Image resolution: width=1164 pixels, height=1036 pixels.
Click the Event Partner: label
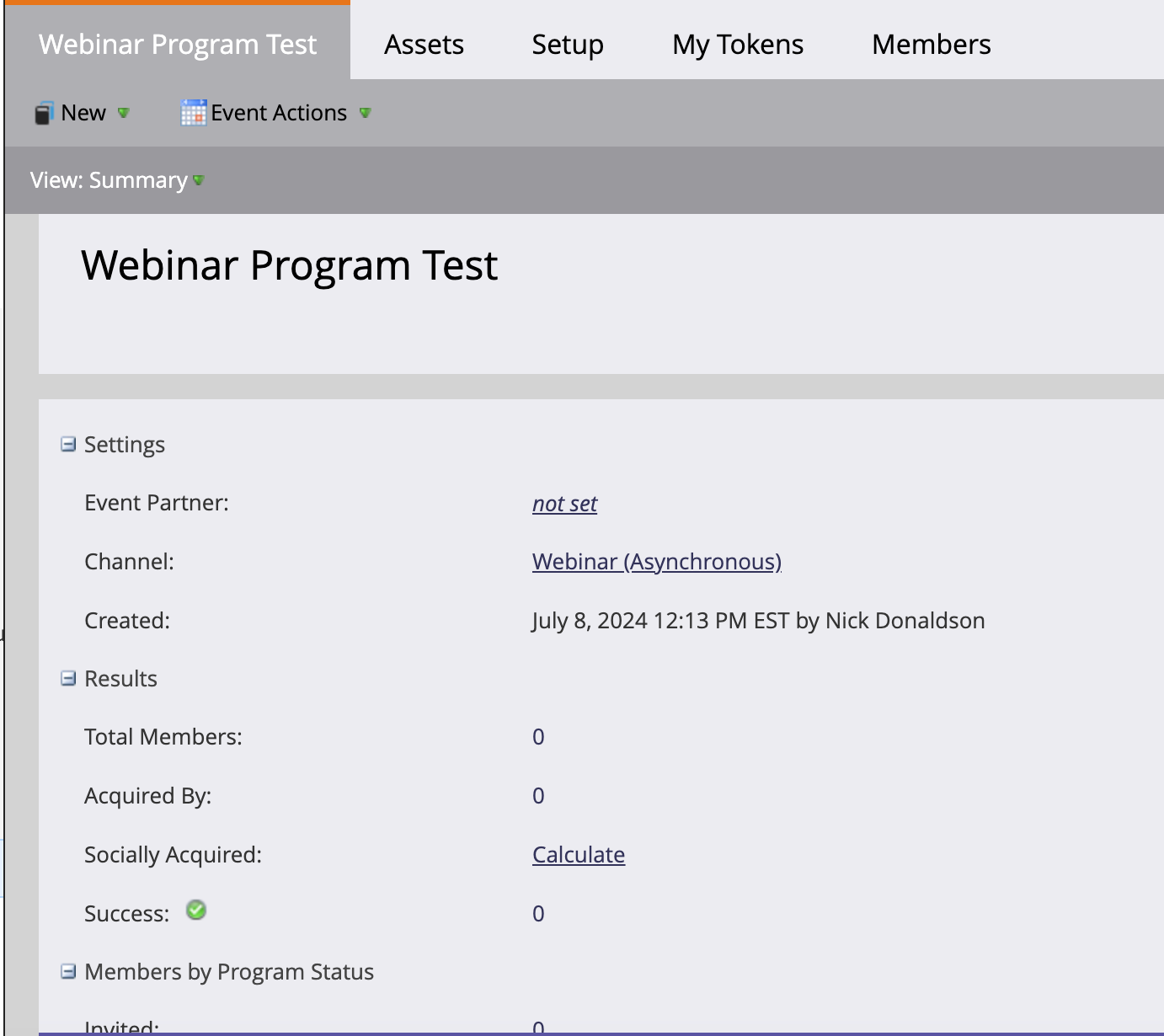[157, 503]
